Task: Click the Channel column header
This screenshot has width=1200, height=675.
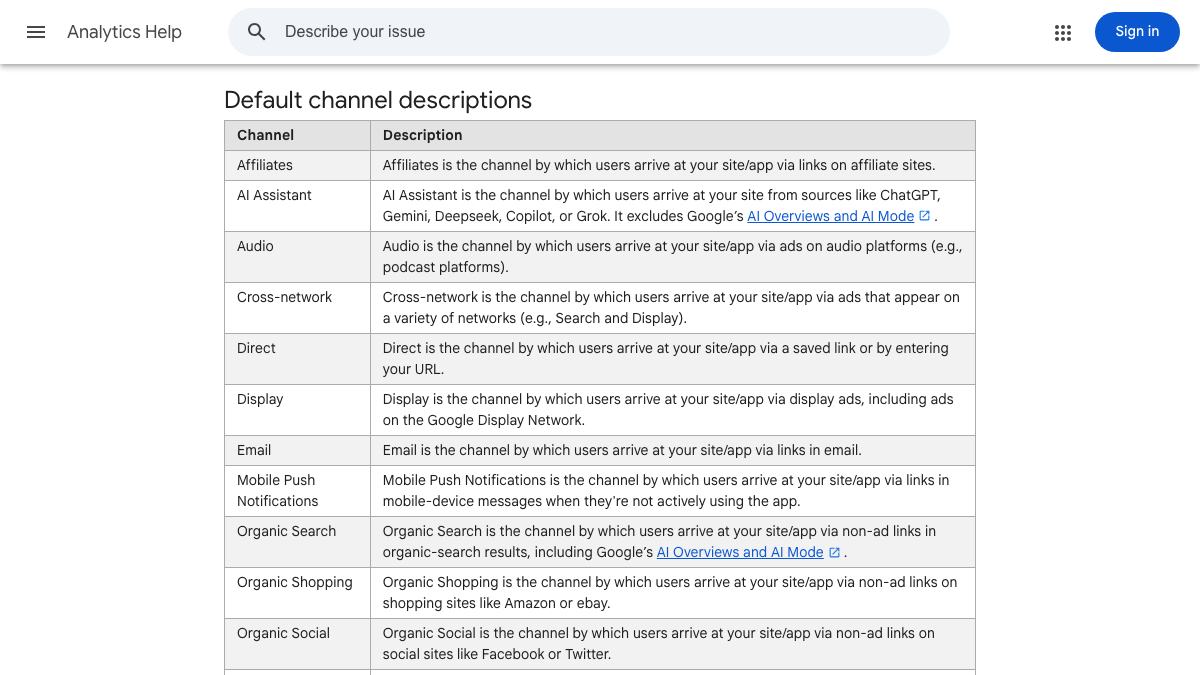Action: (x=298, y=135)
